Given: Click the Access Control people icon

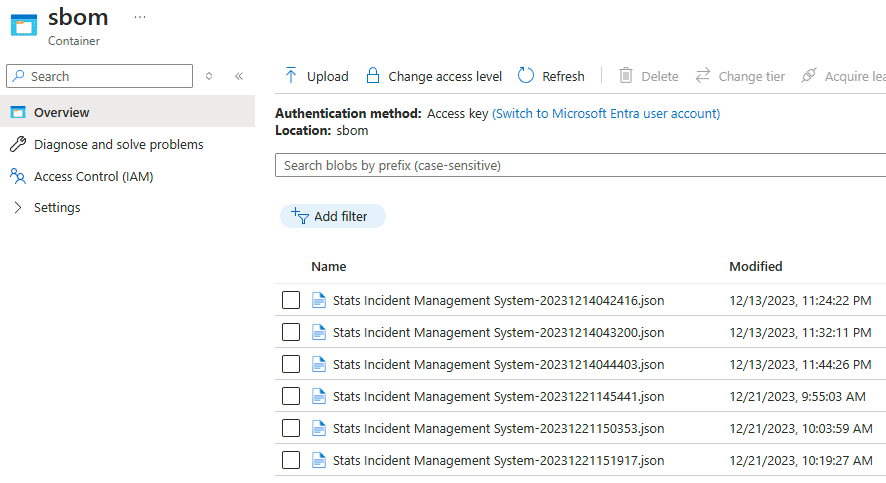Looking at the screenshot, I should (18, 176).
